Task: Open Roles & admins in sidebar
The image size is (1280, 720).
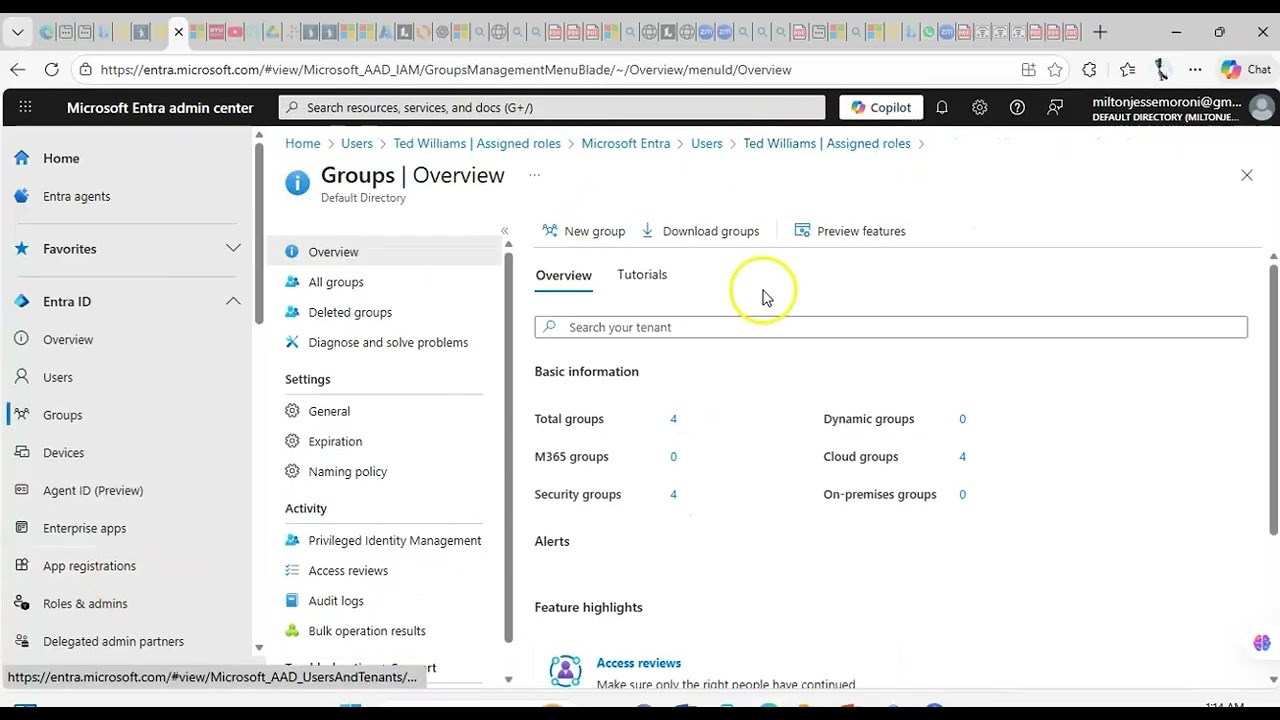Action: coord(85,604)
